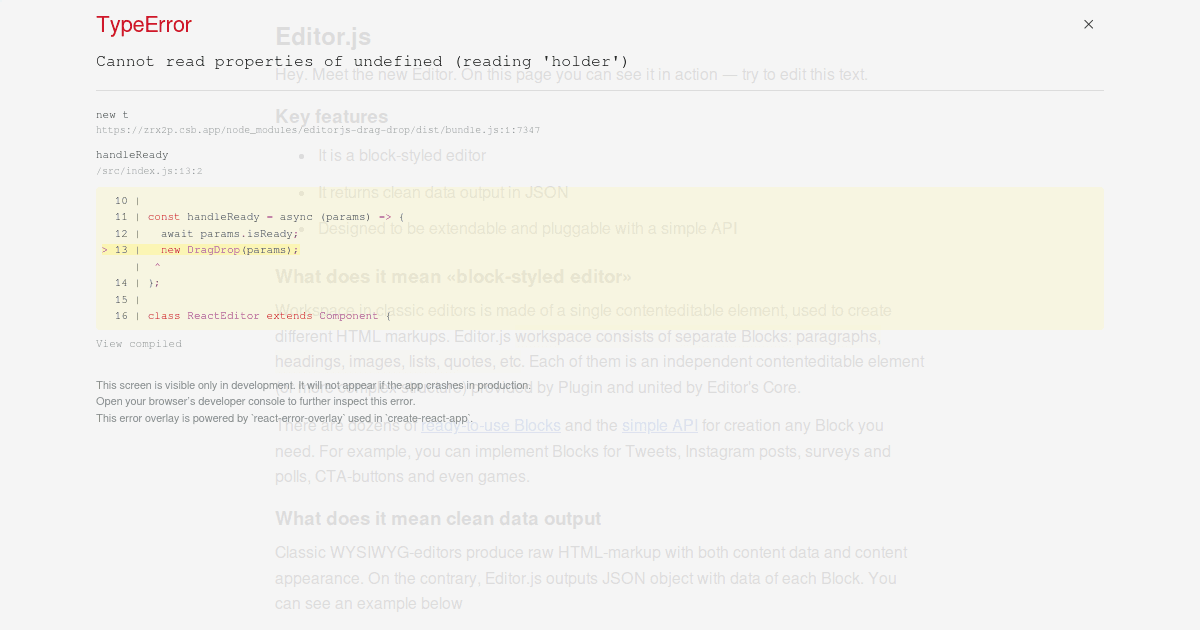Dismiss the error overlay with the X

(1088, 24)
